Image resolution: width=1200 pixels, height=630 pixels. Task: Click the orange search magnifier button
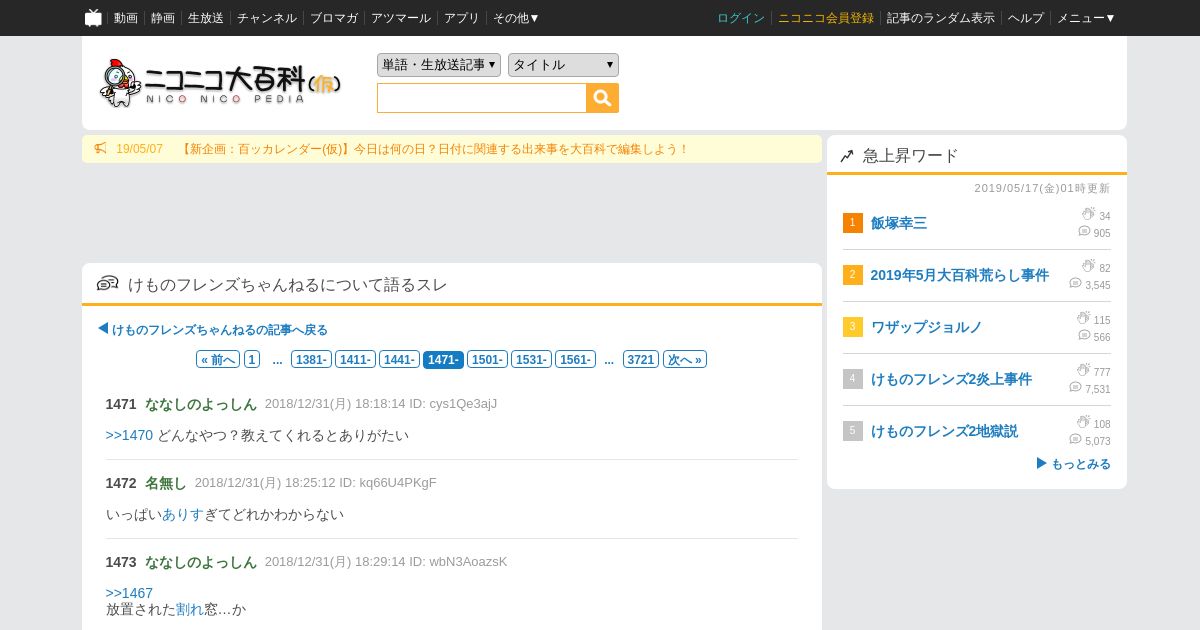602,98
